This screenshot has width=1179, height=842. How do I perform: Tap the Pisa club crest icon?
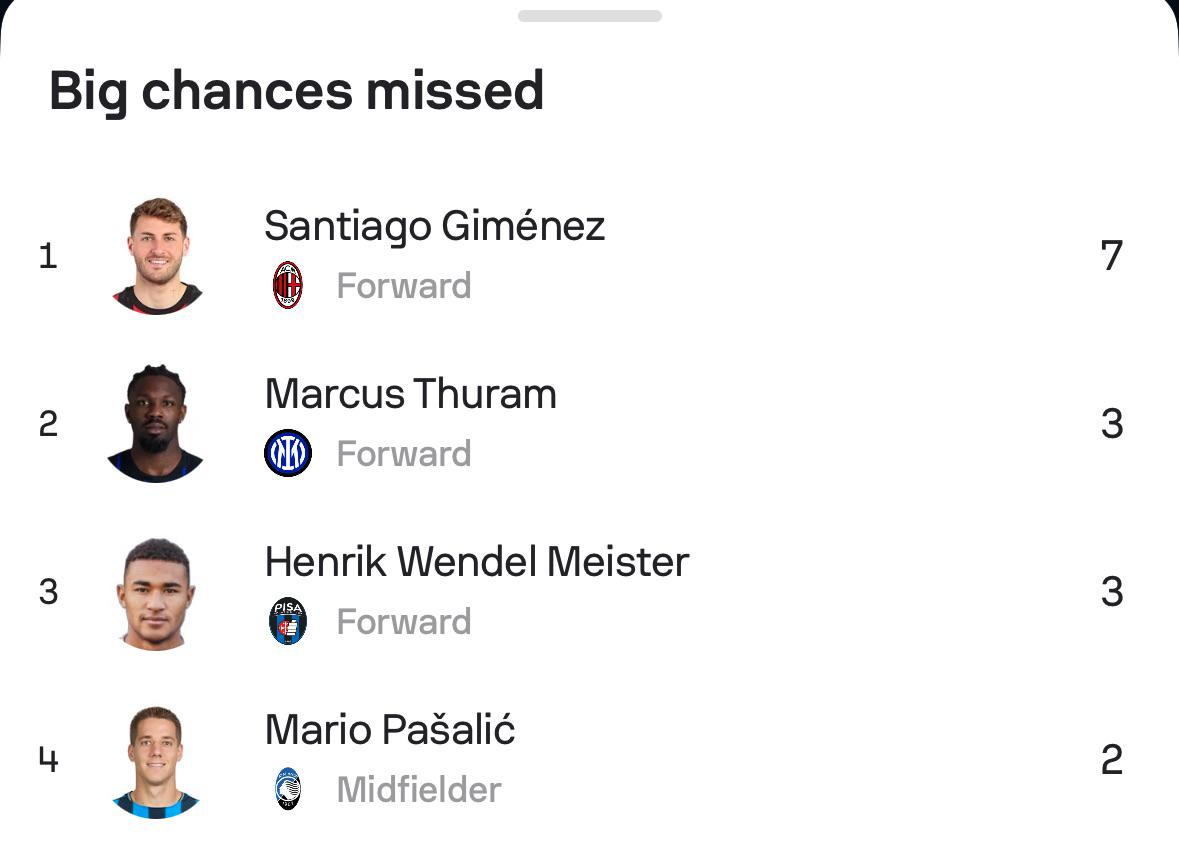288,622
